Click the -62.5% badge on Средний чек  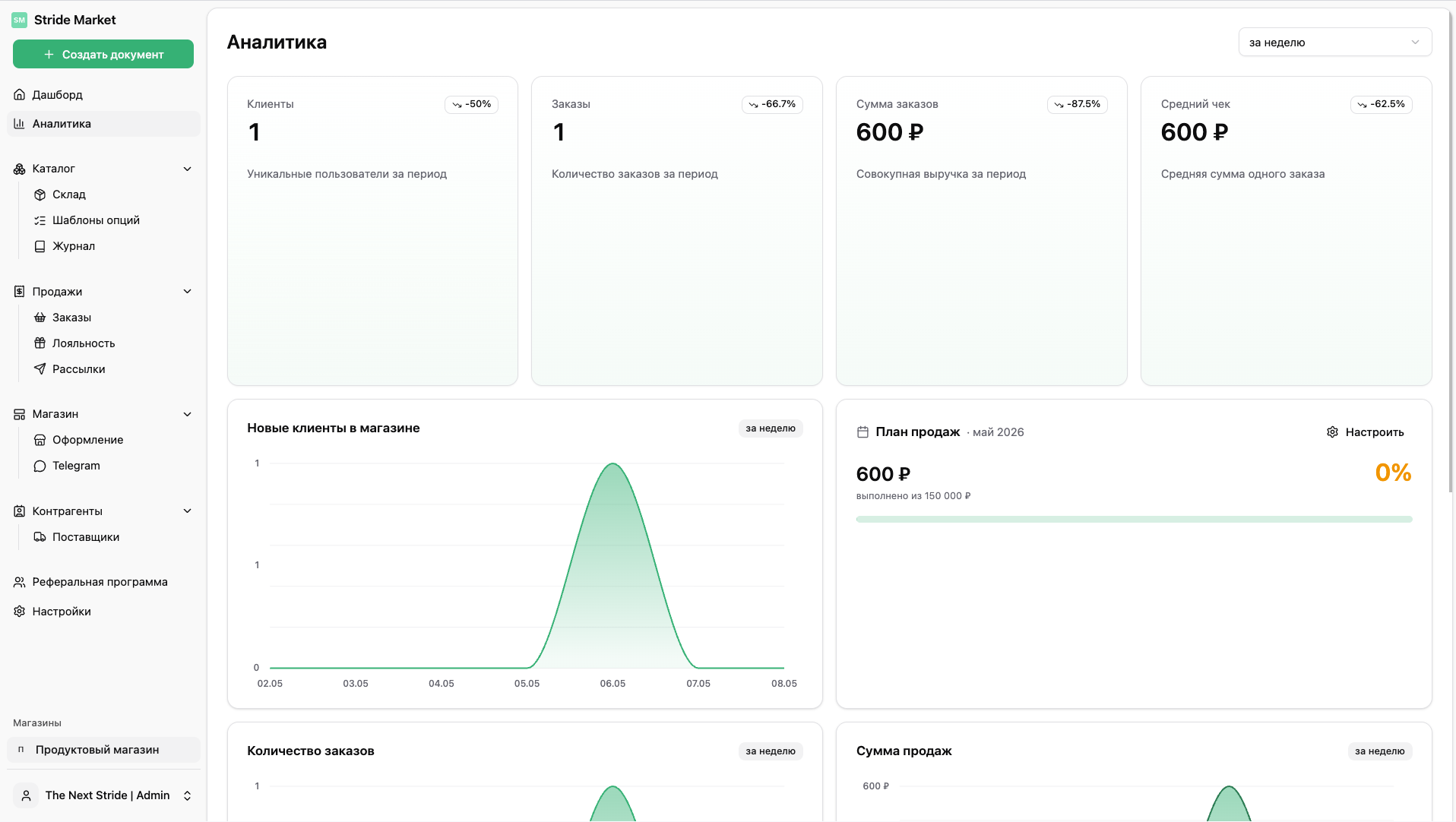[1381, 104]
